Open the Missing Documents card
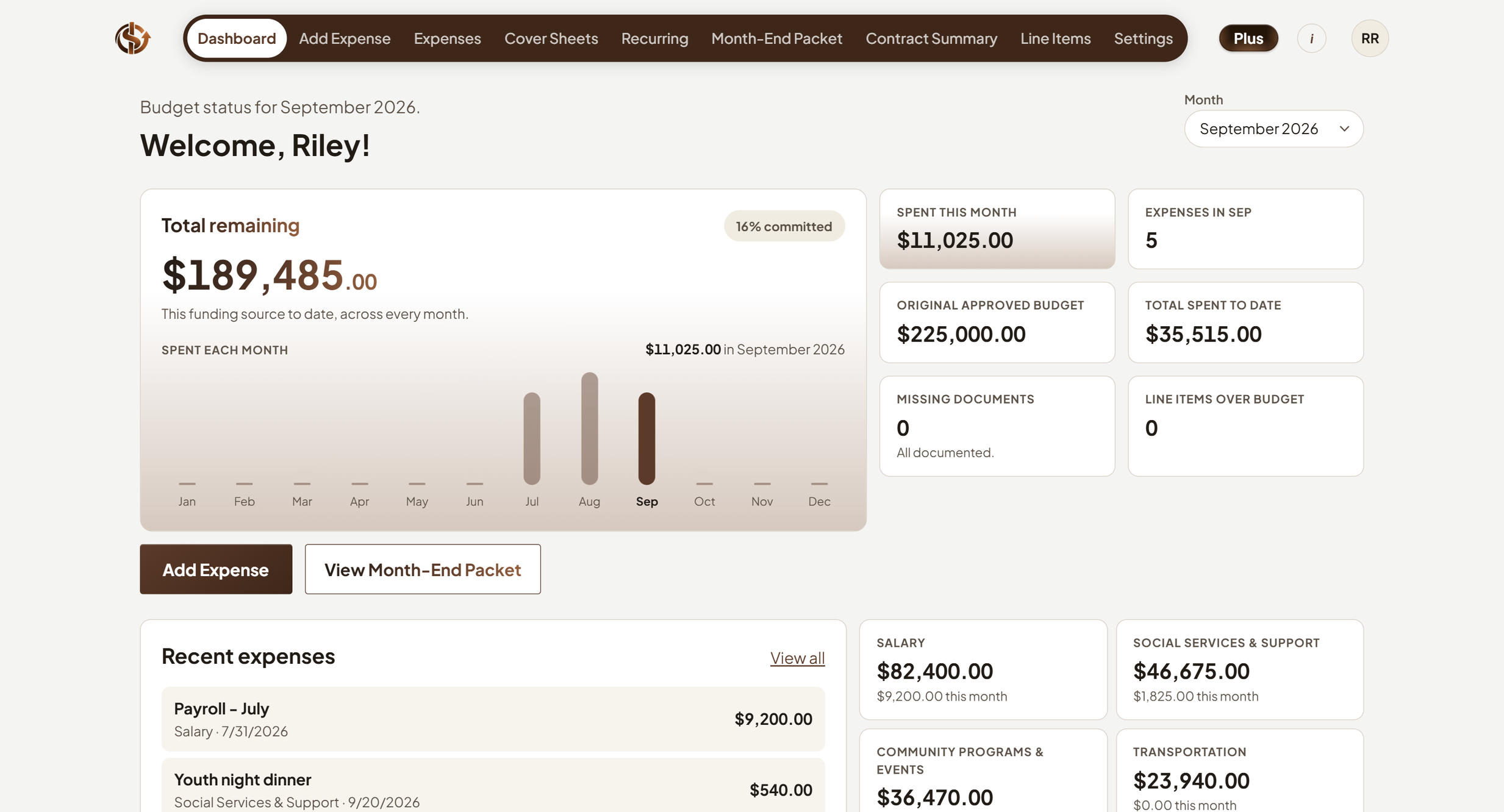Viewport: 1504px width, 812px height. (997, 426)
